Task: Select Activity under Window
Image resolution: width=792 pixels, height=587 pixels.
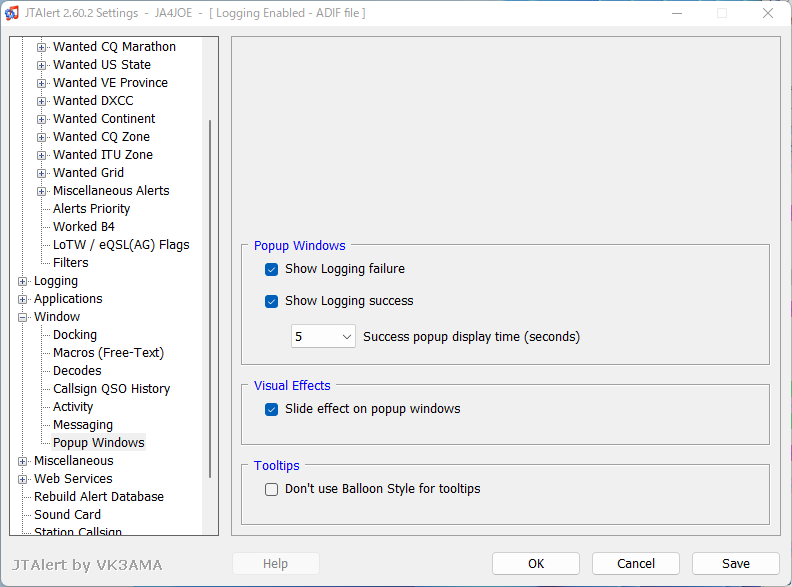Action: click(x=73, y=407)
